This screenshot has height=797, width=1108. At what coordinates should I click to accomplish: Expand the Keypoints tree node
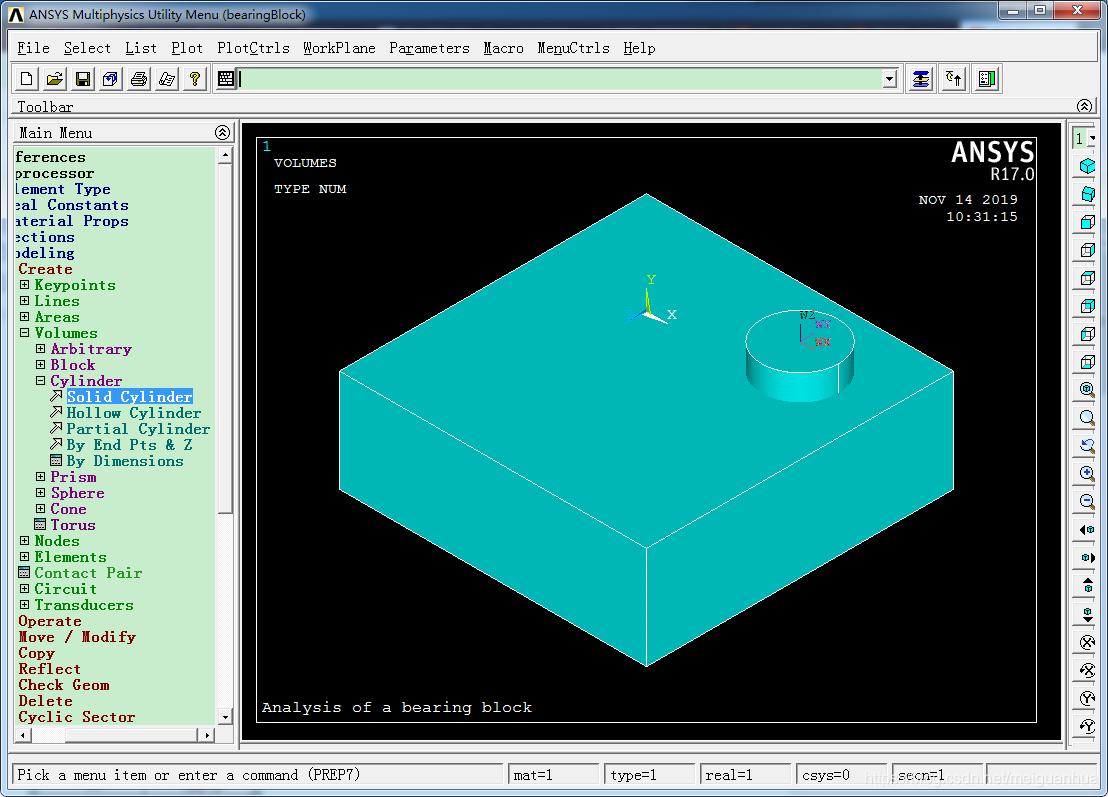25,285
